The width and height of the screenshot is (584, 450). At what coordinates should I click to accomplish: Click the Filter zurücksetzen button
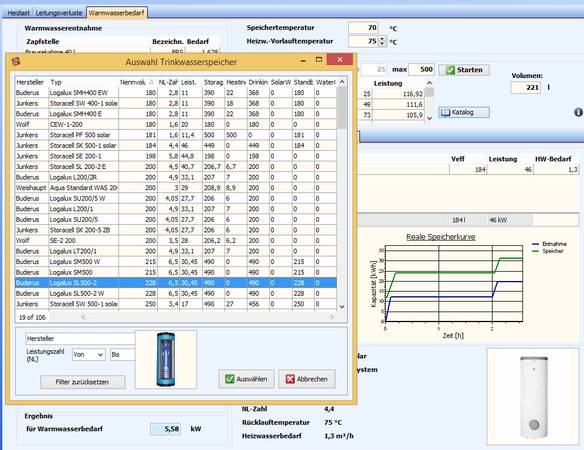(x=83, y=382)
